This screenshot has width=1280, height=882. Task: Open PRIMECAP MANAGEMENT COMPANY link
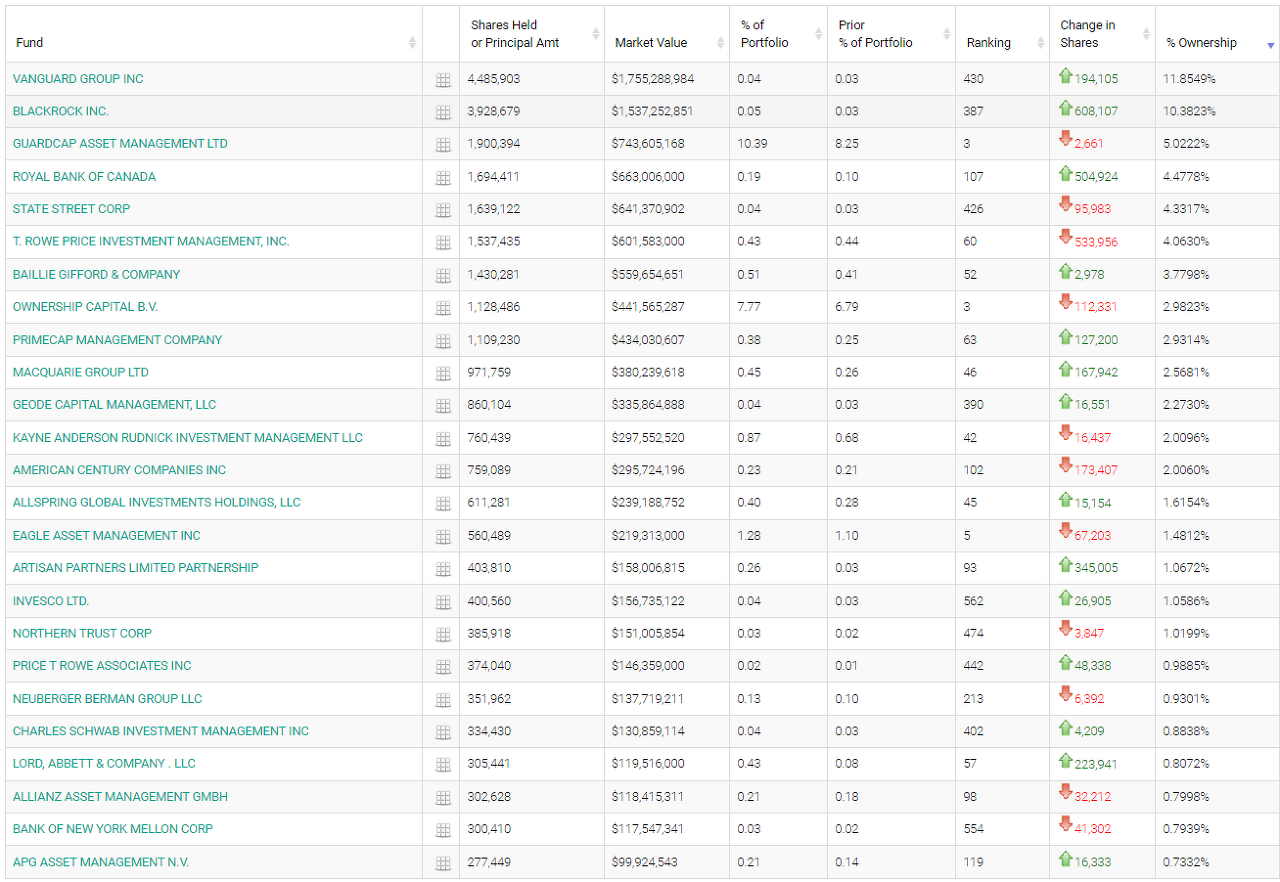(118, 340)
